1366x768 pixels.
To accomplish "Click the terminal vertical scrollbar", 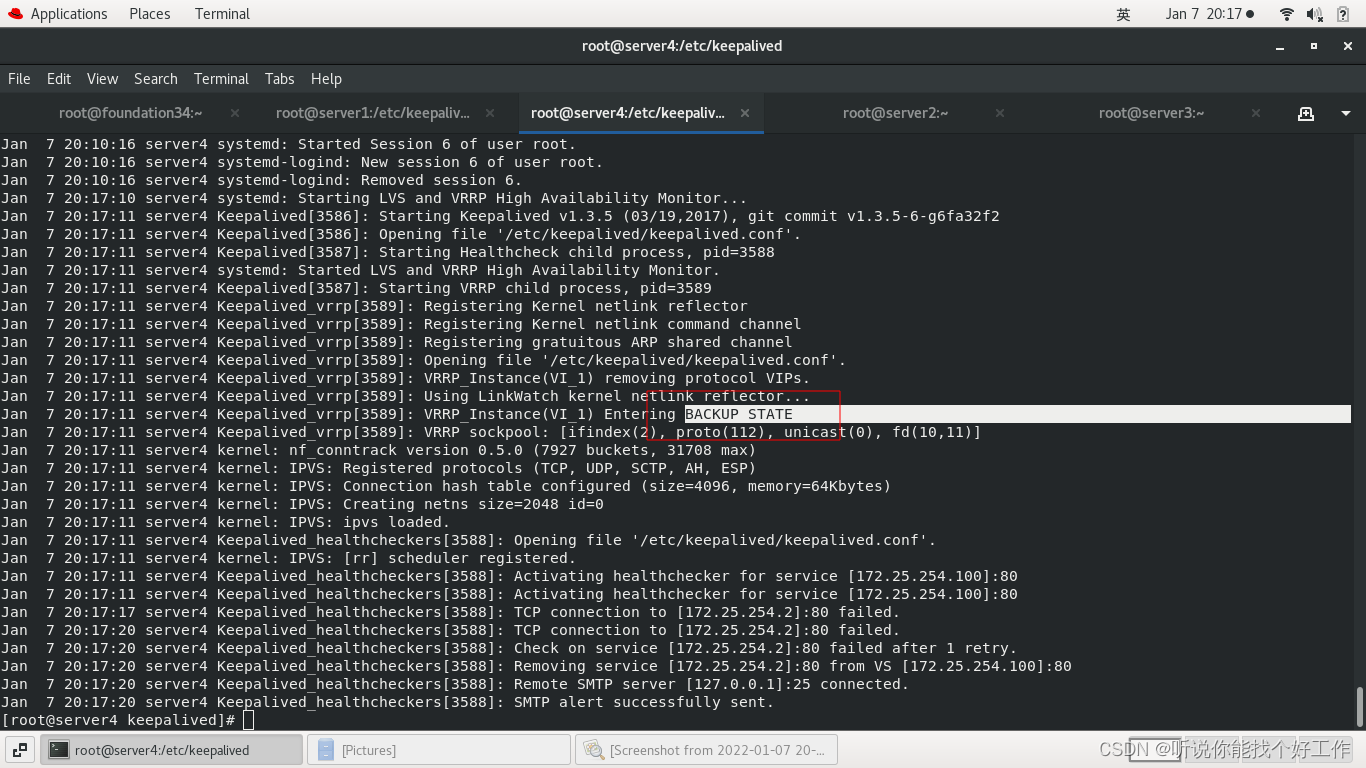I will [1359, 706].
